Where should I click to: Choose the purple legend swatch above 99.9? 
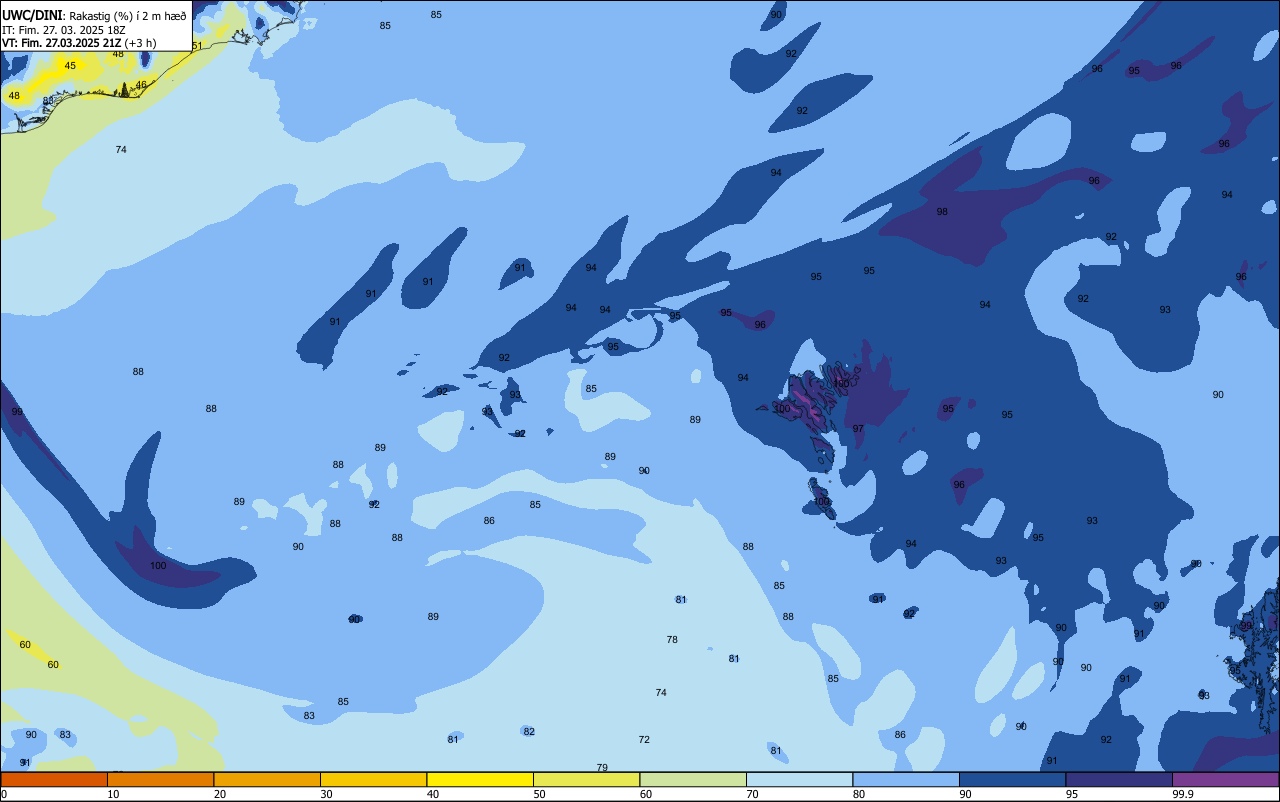(1225, 779)
